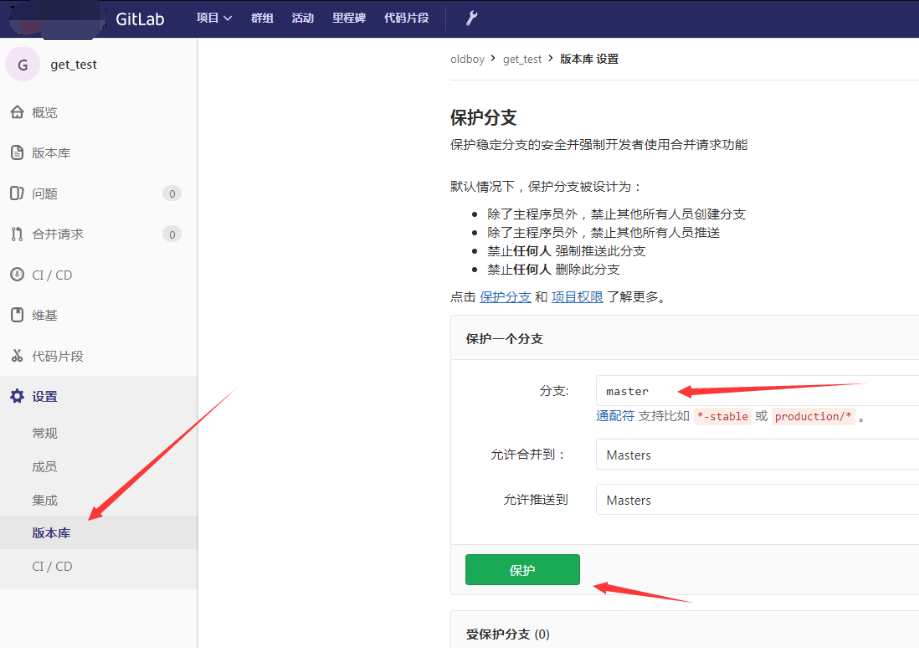
Task: Click the admin wrench icon in navbar
Action: click(472, 18)
